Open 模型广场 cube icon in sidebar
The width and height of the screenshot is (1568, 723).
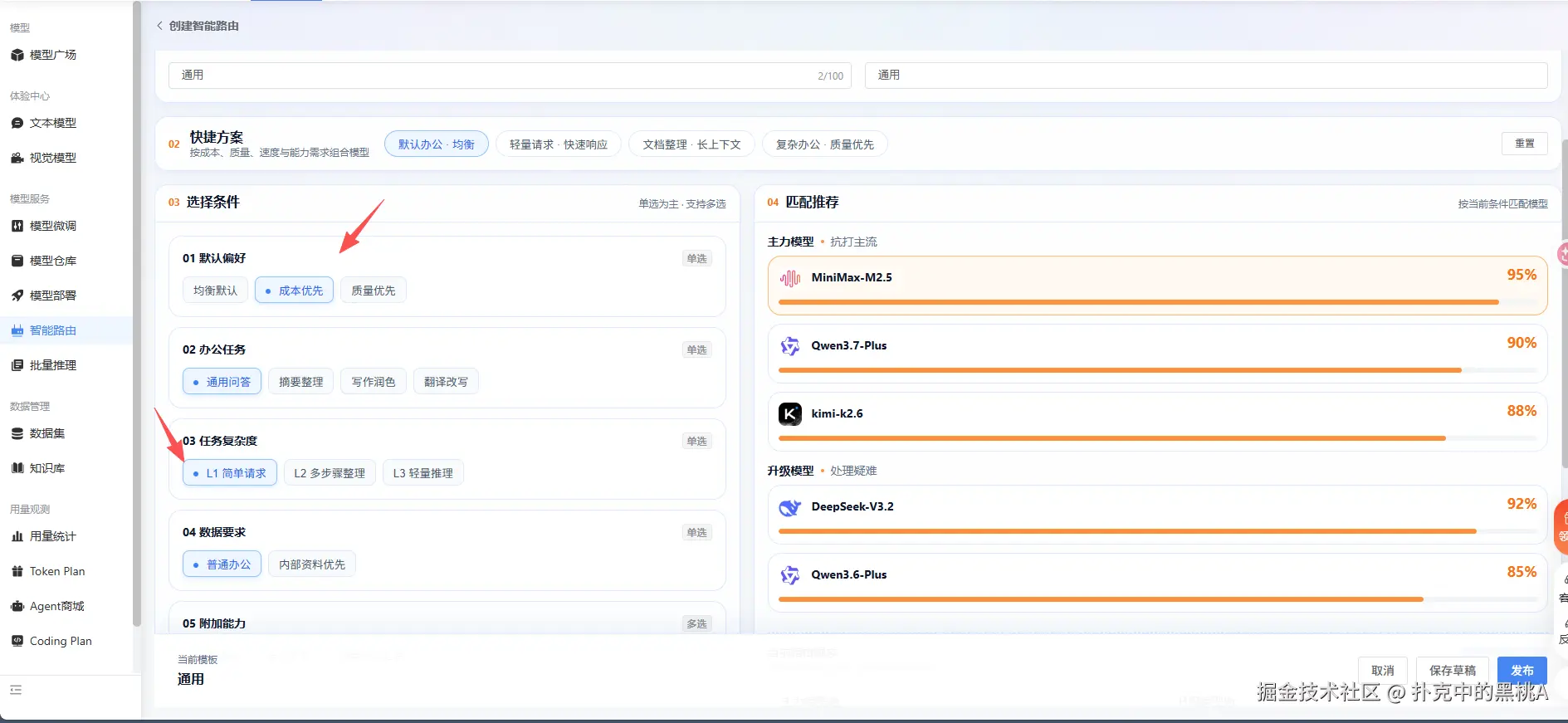pyautogui.click(x=17, y=55)
